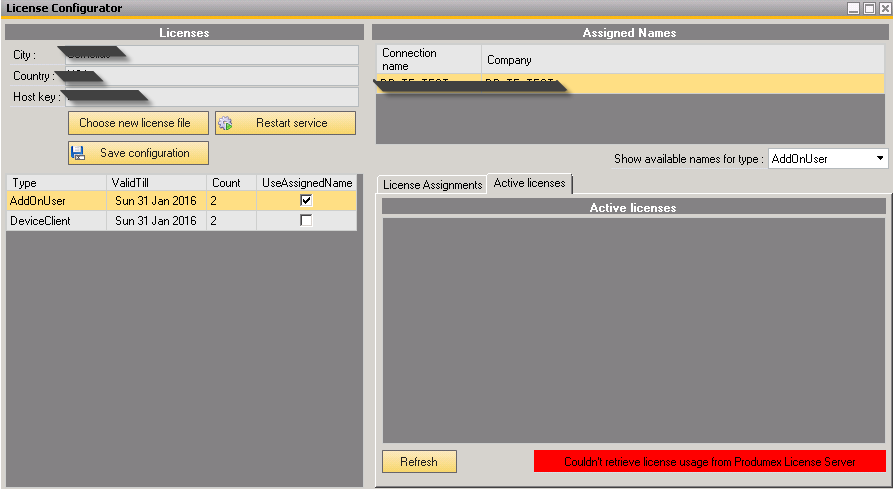This screenshot has height=489, width=894.
Task: Click into the Country field
Action: (212, 76)
